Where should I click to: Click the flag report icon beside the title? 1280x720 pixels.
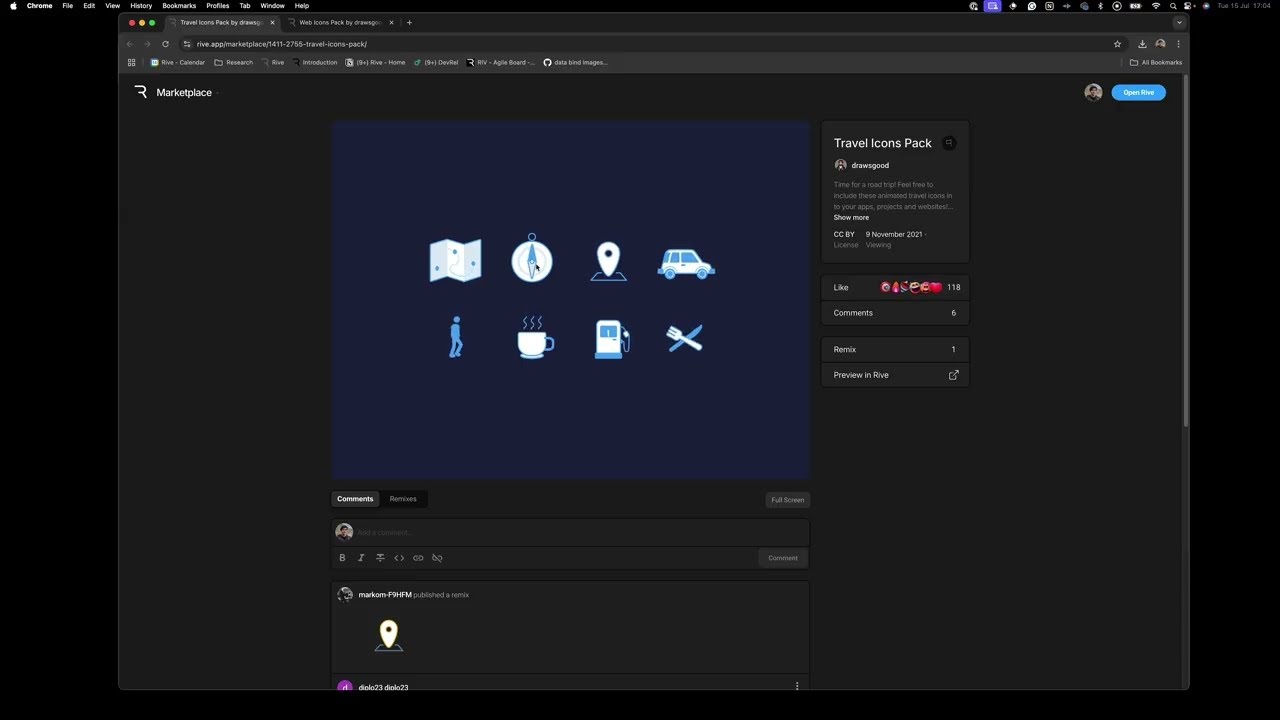949,143
